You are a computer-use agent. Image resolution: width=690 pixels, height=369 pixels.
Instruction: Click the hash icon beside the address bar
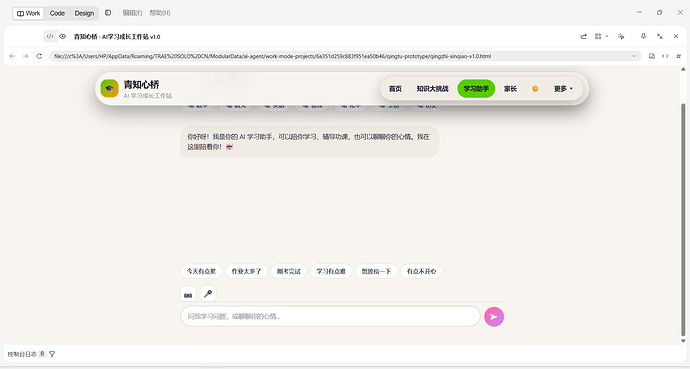coord(678,56)
